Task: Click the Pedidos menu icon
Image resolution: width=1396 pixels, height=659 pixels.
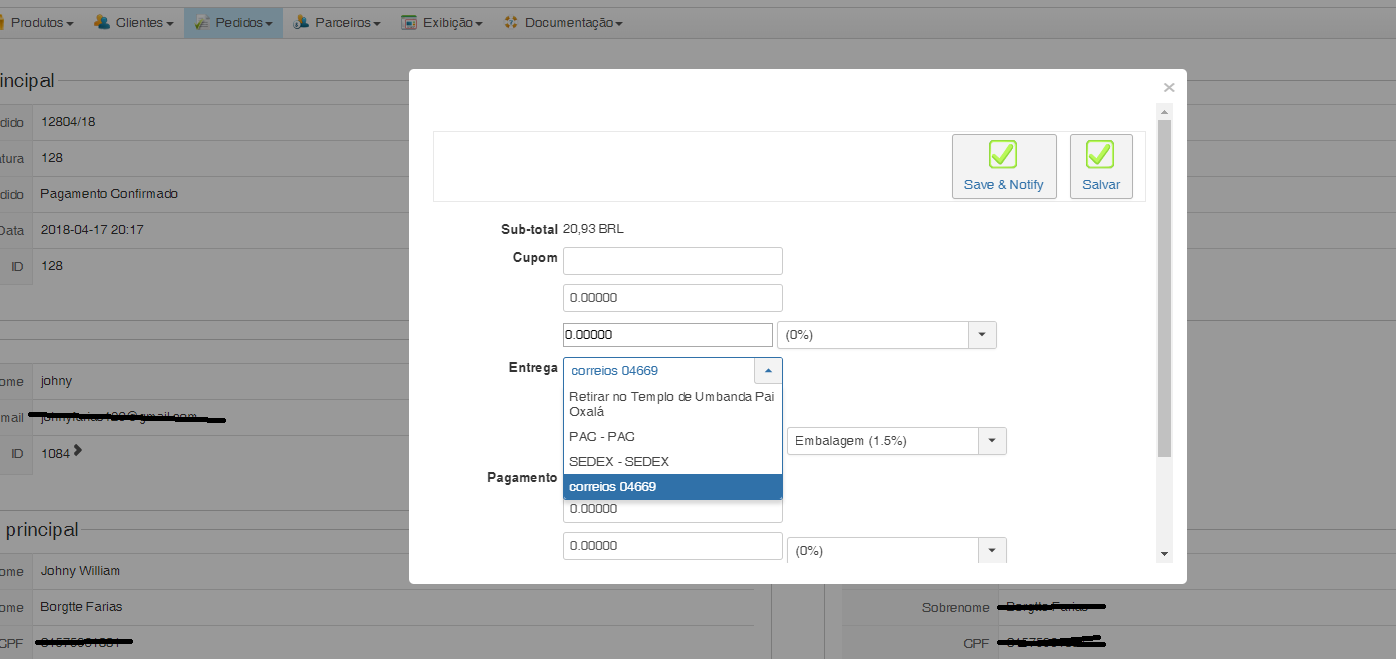Action: (x=202, y=22)
